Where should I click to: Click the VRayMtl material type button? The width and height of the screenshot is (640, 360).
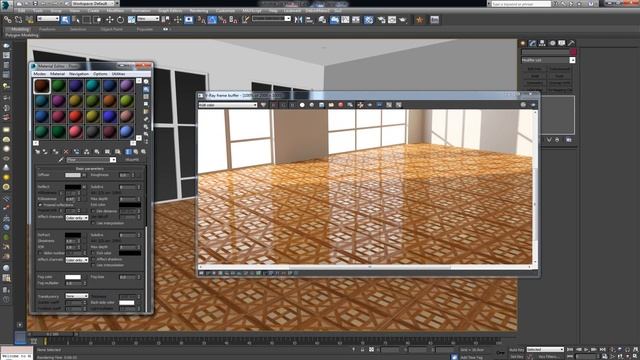[x=132, y=160]
